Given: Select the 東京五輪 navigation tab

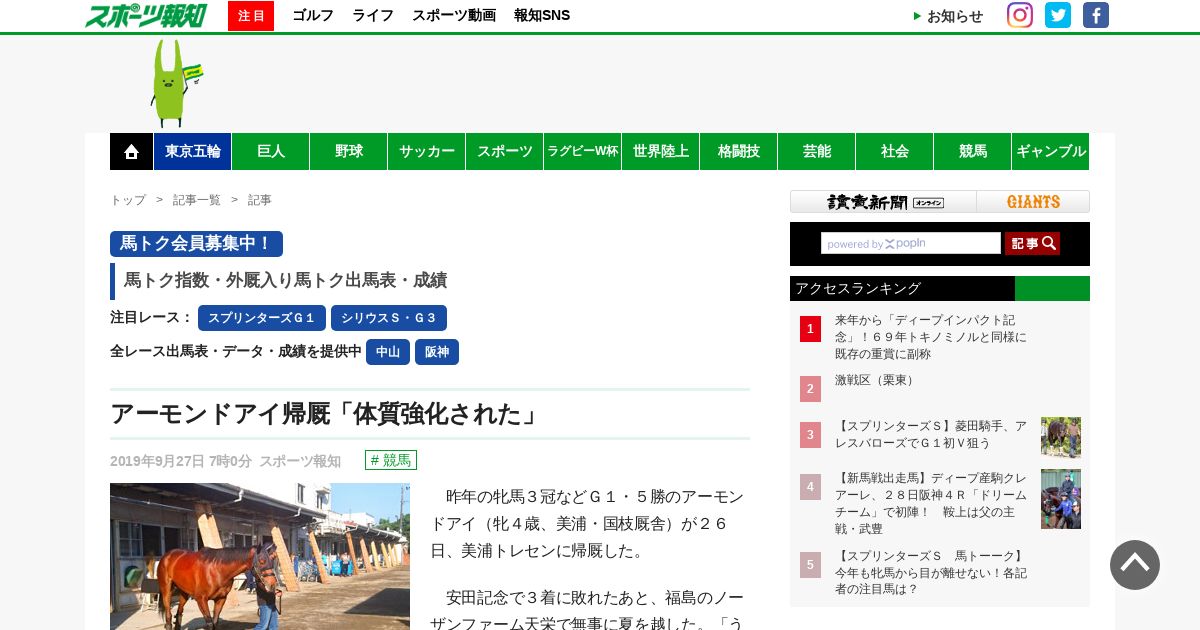Looking at the screenshot, I should tap(193, 152).
